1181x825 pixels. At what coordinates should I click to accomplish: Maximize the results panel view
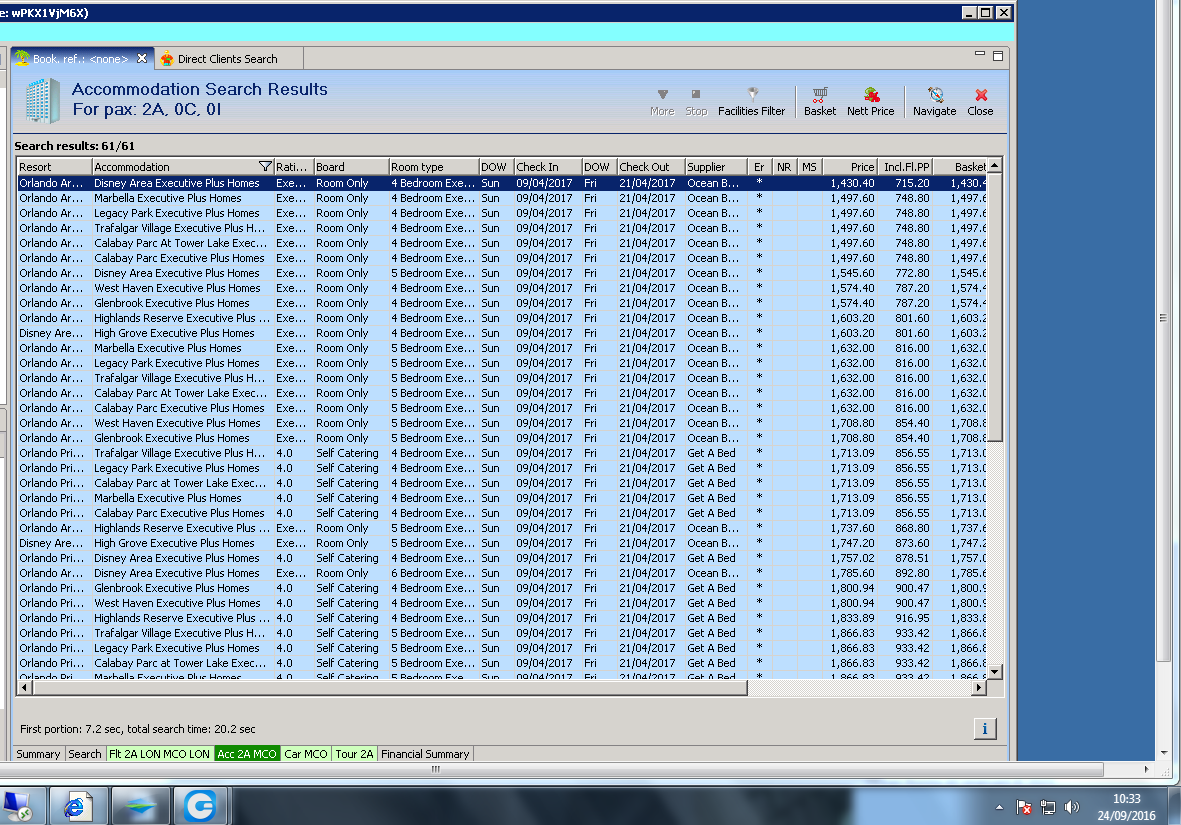tap(998, 56)
